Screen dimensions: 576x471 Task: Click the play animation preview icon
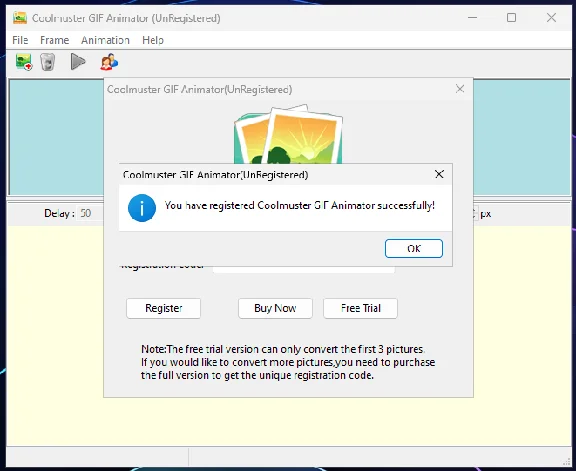pyautogui.click(x=78, y=62)
